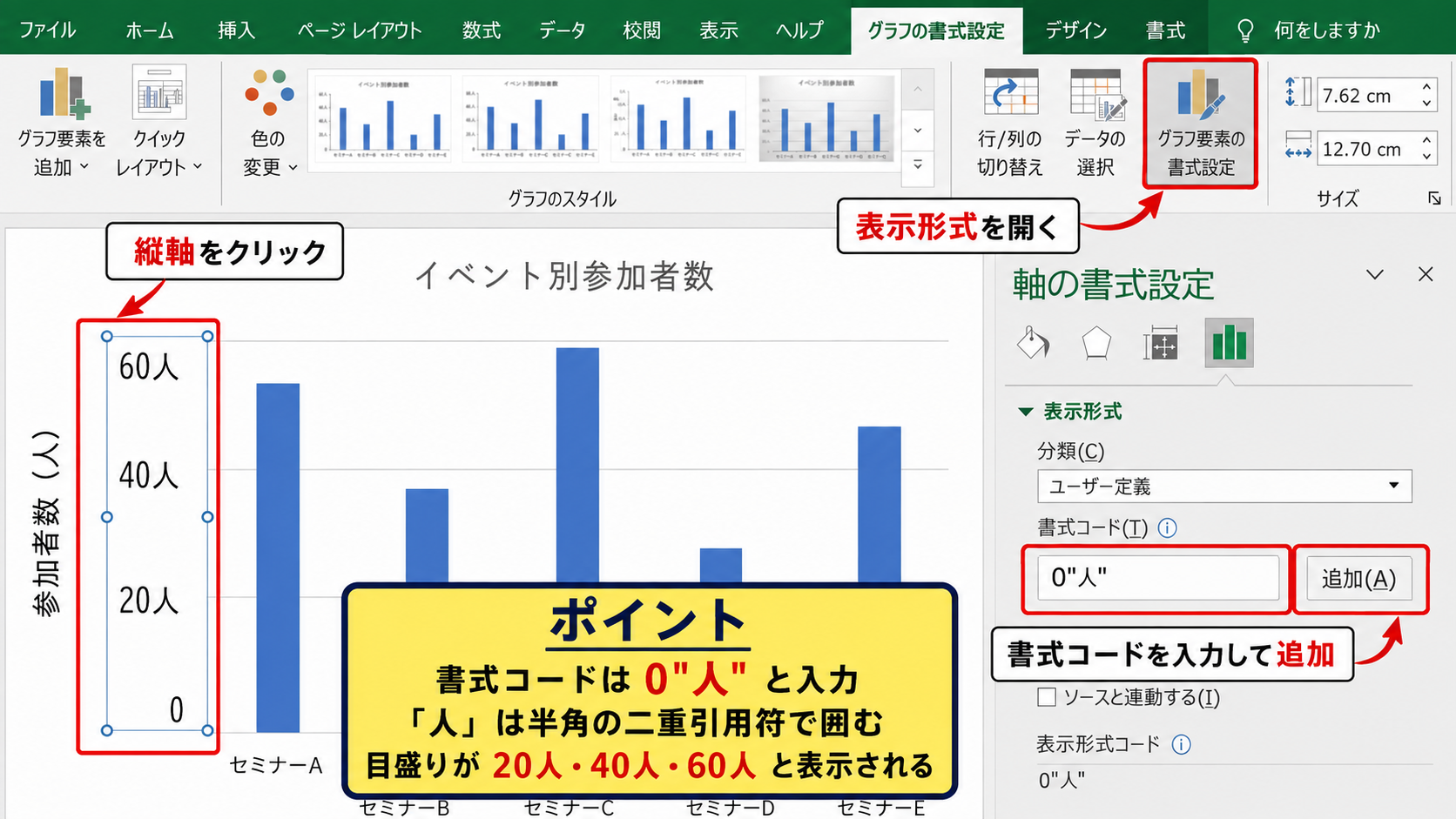The image size is (1456, 819).
Task: Select the 効果 pentagon icon
Action: tap(1096, 343)
